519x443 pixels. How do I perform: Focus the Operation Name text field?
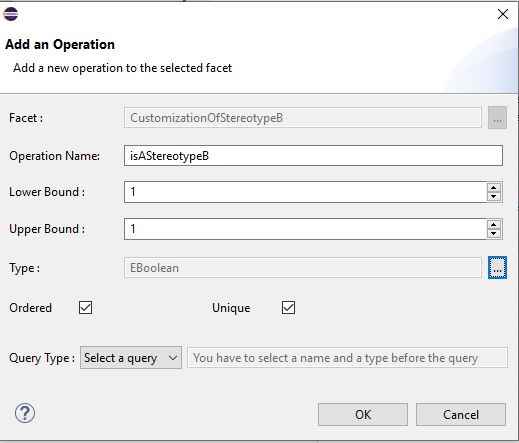click(313, 156)
